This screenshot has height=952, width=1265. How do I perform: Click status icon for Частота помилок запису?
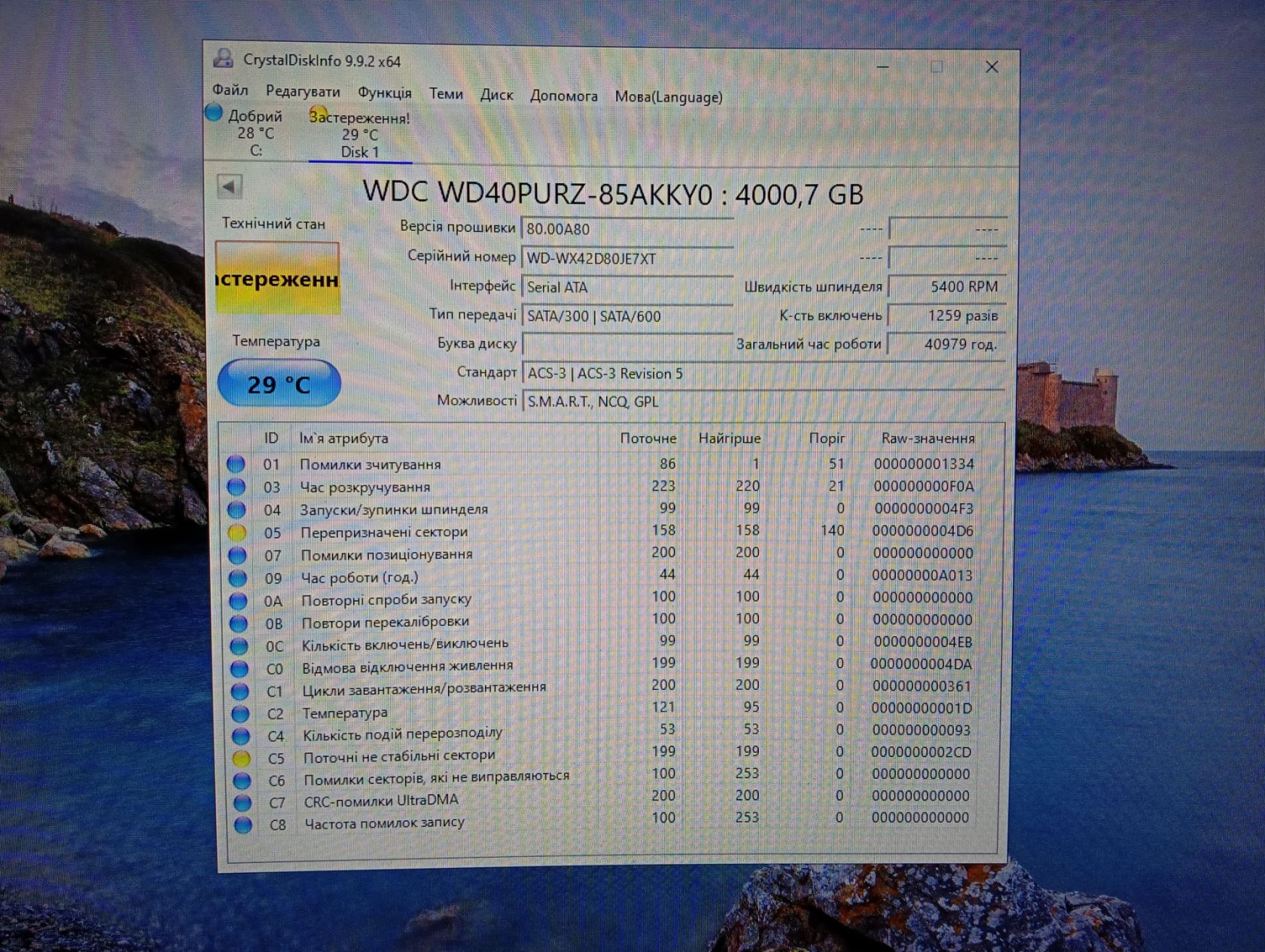242,825
